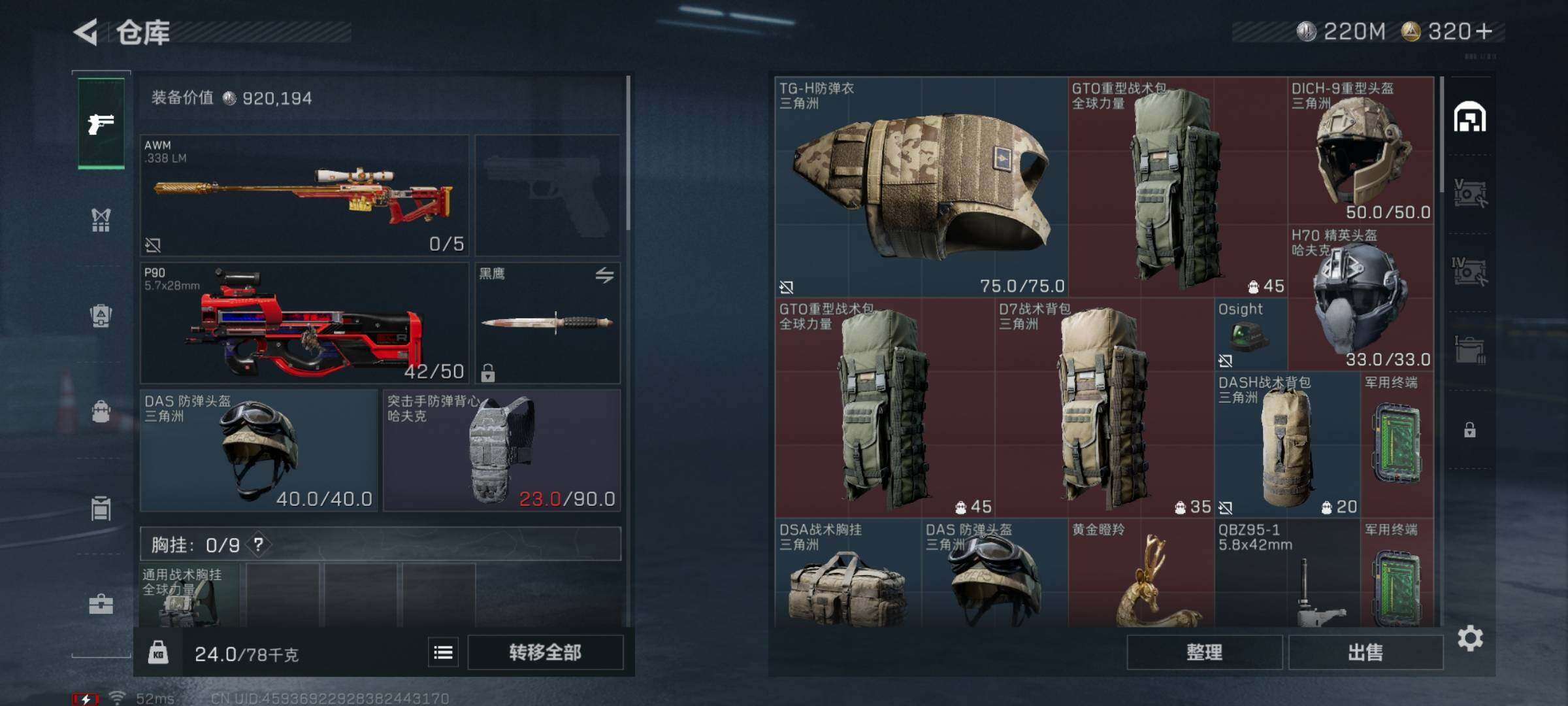1568x706 pixels.
Task: Open the briefcase category icon in left sidebar
Action: (101, 604)
